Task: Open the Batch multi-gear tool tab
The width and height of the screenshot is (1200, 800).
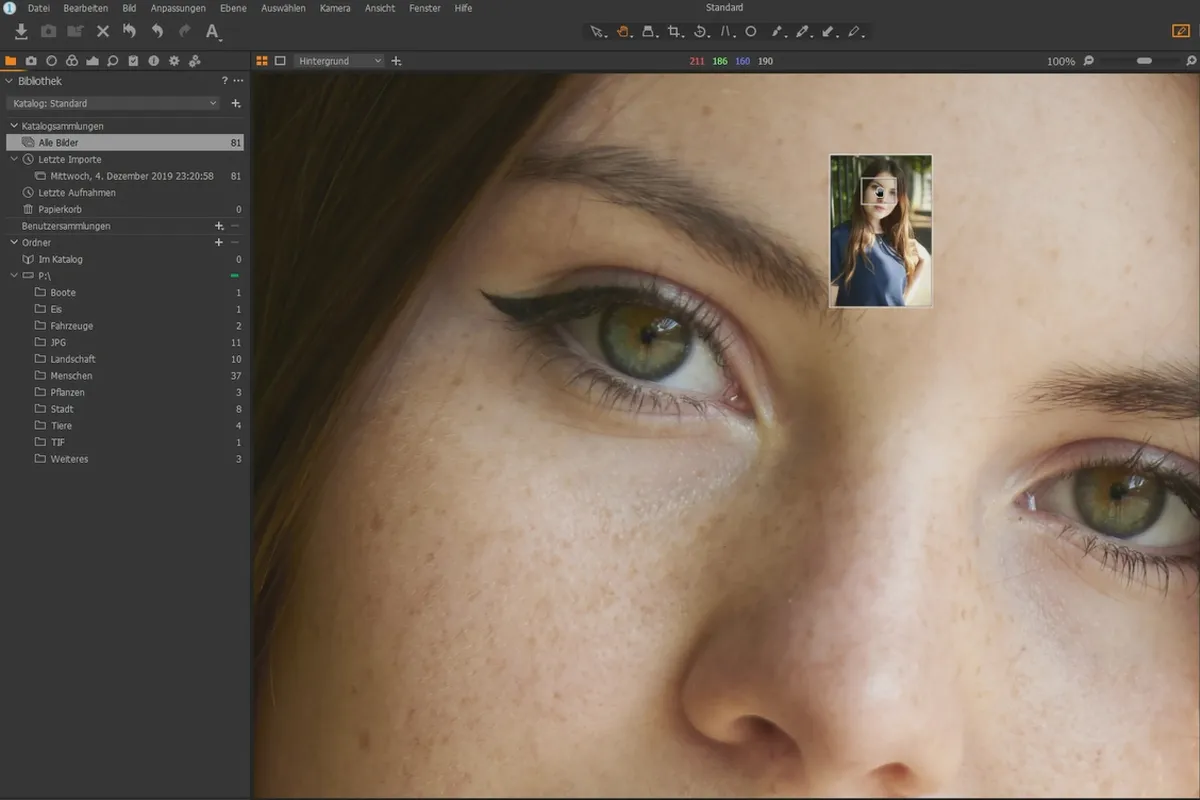Action: [x=195, y=61]
